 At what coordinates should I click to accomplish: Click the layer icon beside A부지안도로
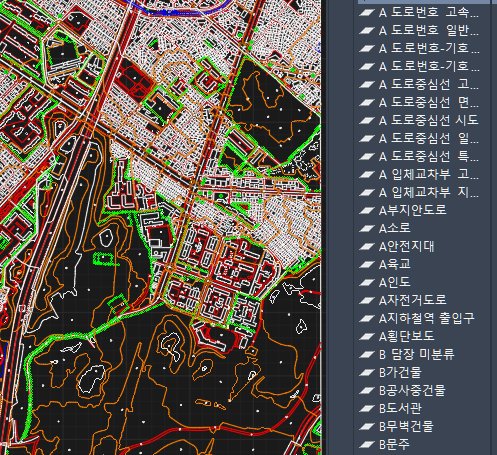pos(367,211)
